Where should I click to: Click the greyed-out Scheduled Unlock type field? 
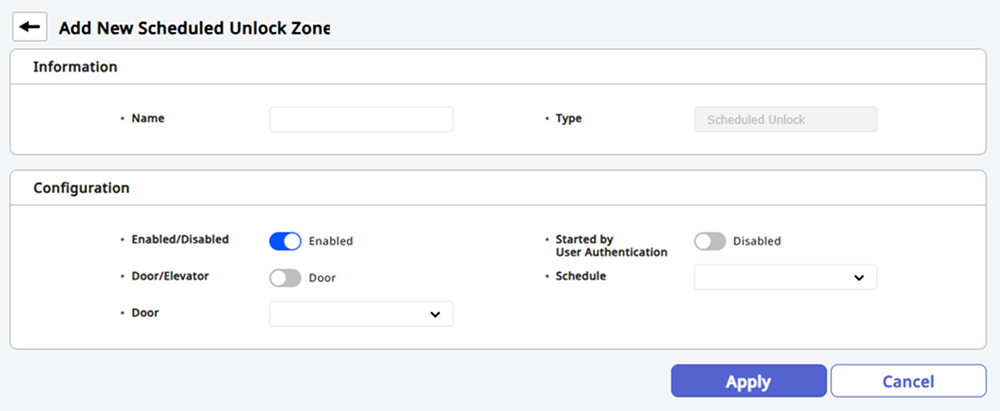pos(785,119)
